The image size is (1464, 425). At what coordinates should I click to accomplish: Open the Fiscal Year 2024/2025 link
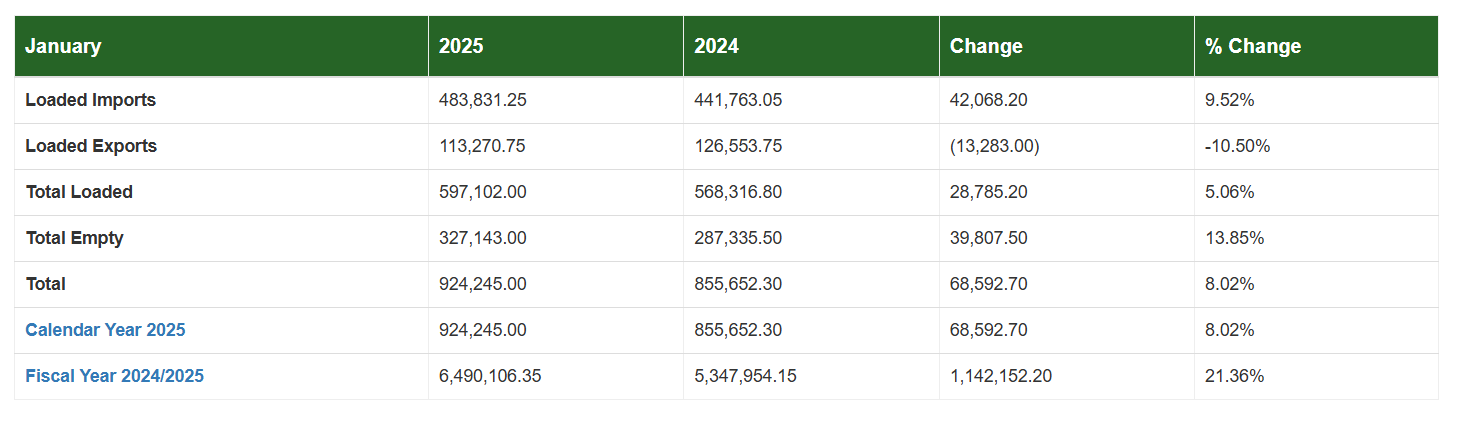(x=114, y=376)
